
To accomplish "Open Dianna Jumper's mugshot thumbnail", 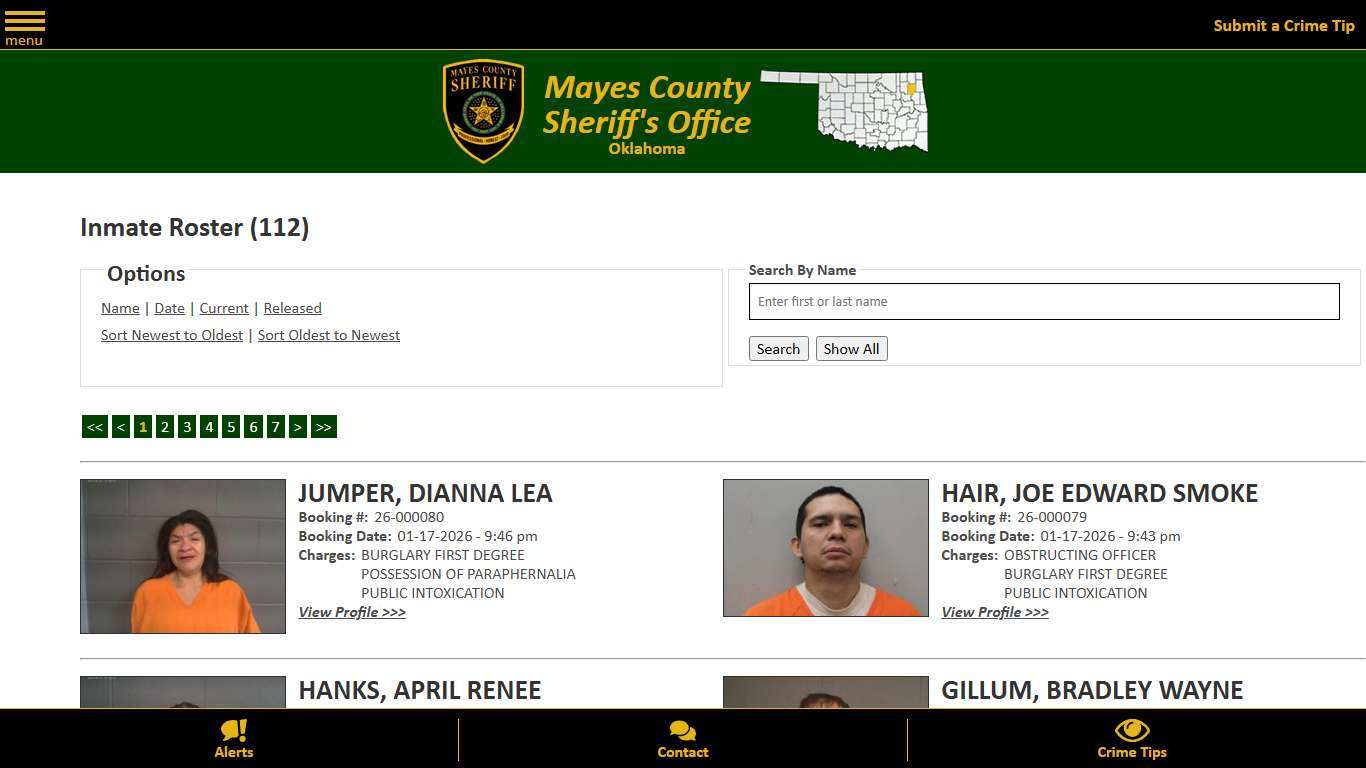I will (183, 555).
